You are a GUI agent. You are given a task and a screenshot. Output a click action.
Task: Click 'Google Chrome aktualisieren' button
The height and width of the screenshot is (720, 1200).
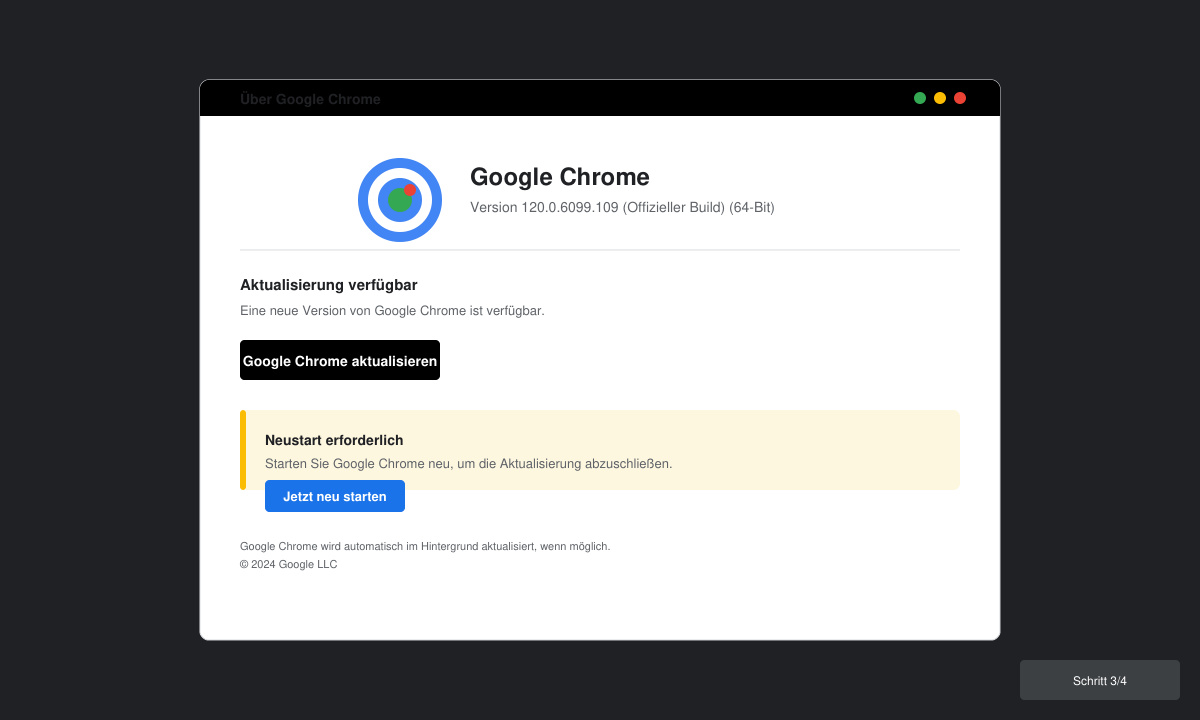340,360
